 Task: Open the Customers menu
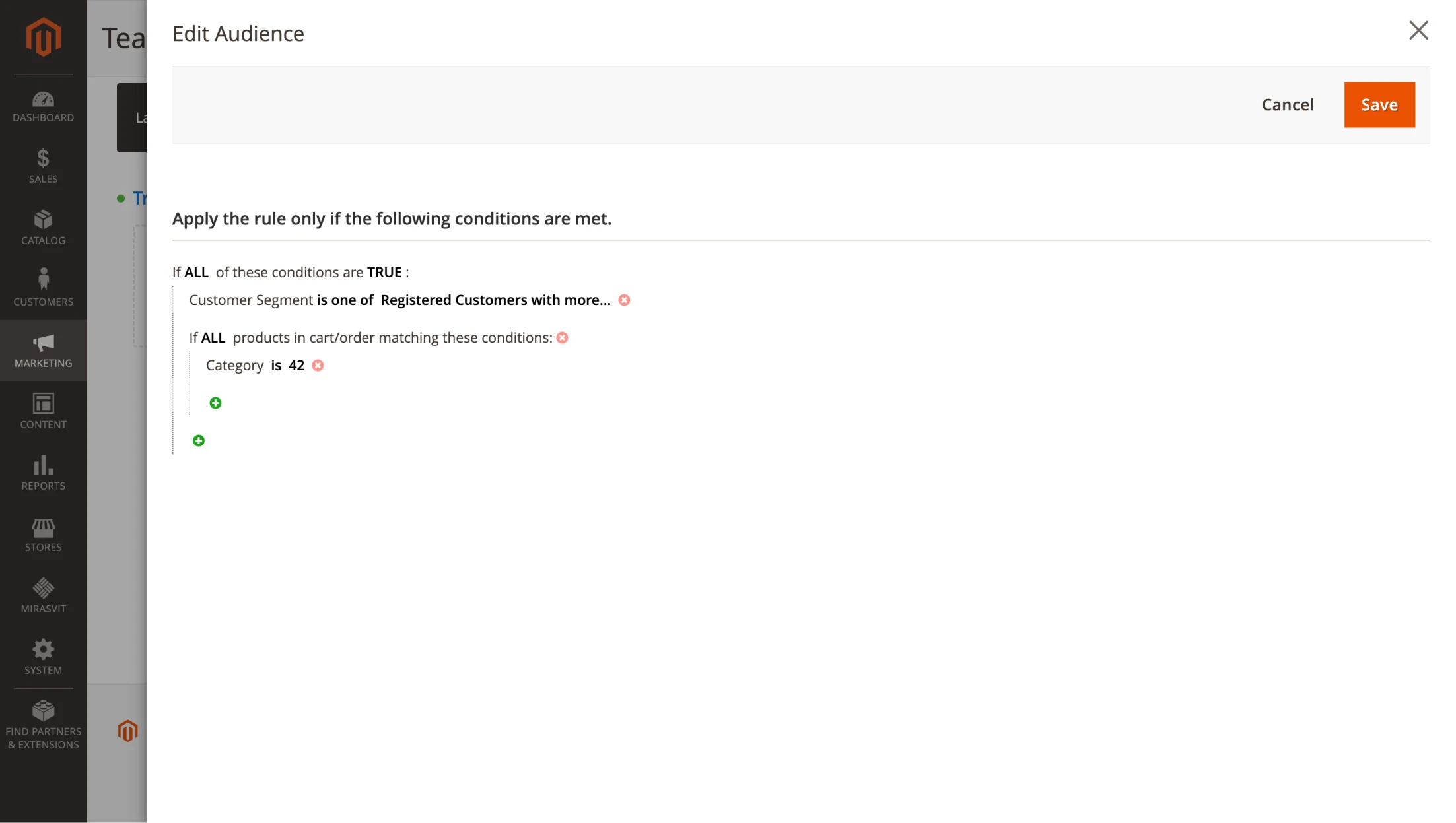[x=44, y=289]
